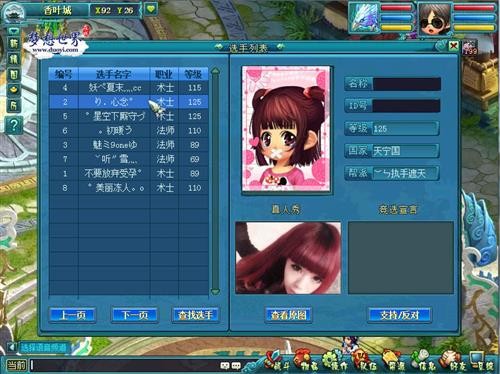Click the green heart icon beside coordinates

click(x=151, y=9)
